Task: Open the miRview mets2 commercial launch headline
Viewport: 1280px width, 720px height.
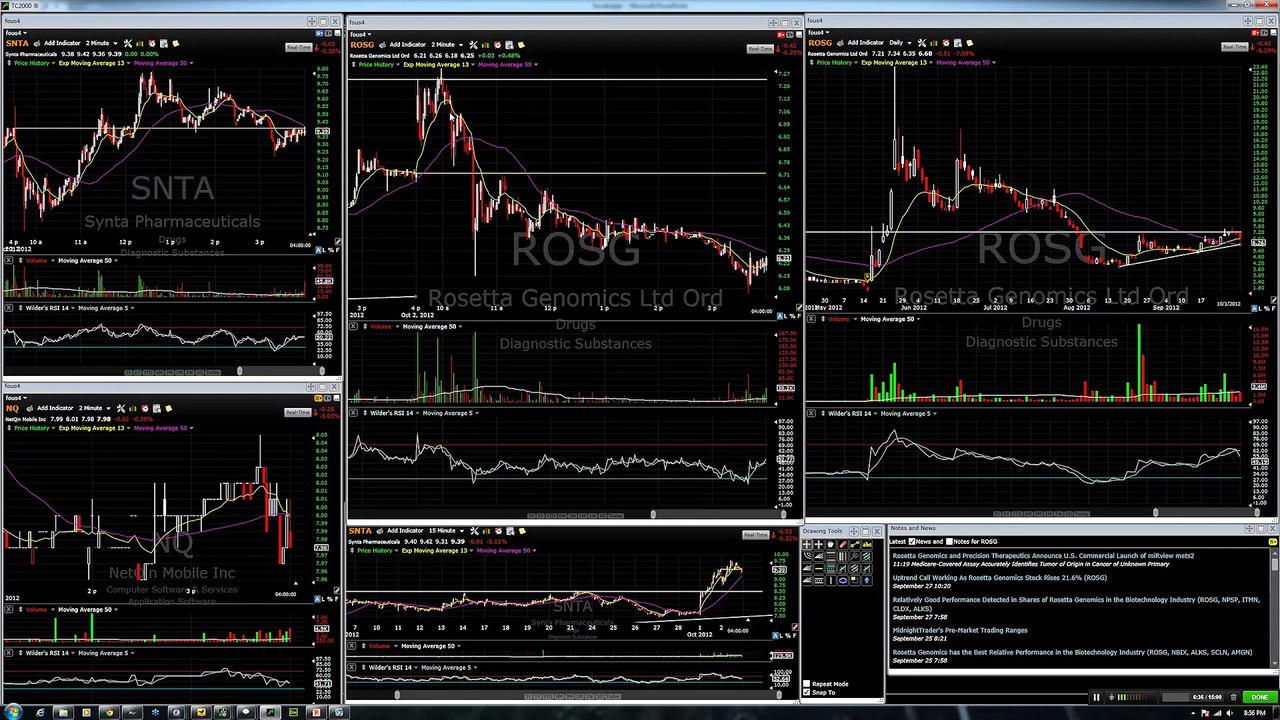Action: pos(1043,556)
